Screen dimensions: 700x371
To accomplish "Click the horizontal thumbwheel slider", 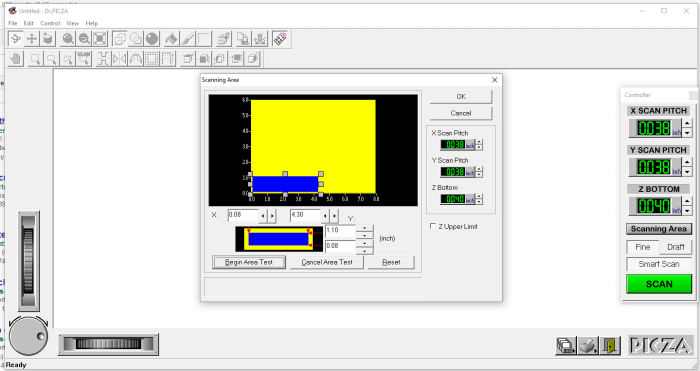I will [108, 344].
